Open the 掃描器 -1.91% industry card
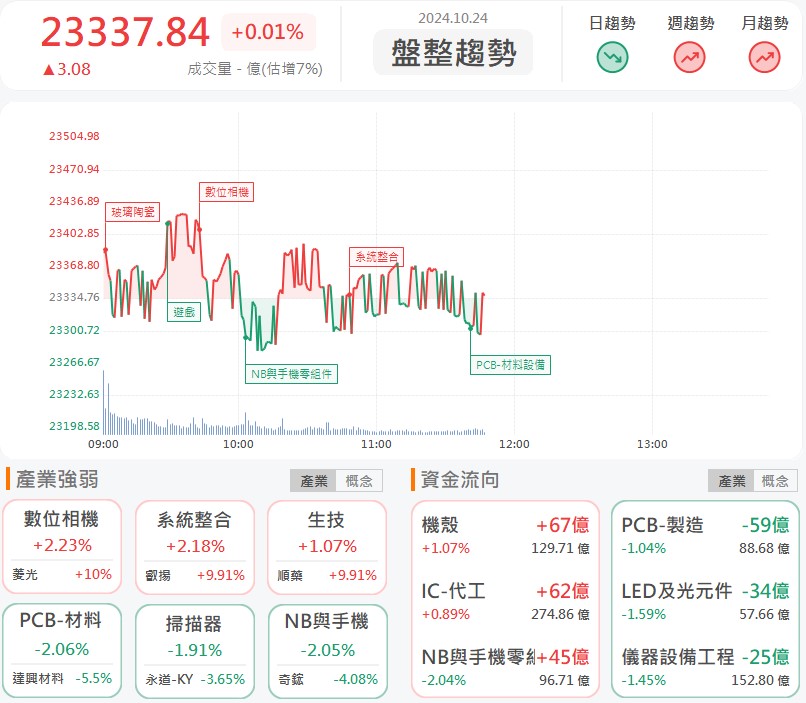Image resolution: width=806 pixels, height=703 pixels. pyautogui.click(x=194, y=651)
